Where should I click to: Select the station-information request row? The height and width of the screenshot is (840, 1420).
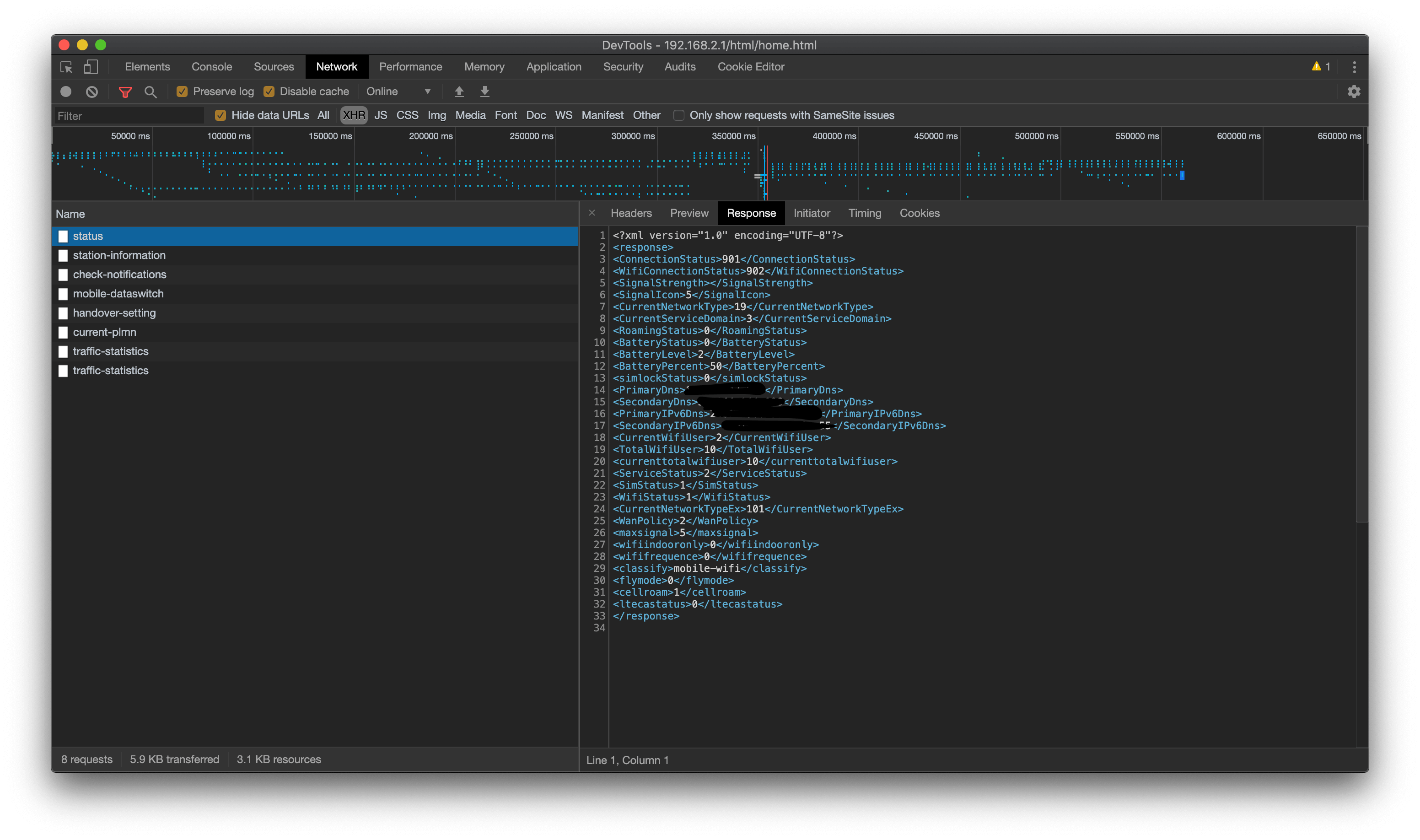coord(119,255)
